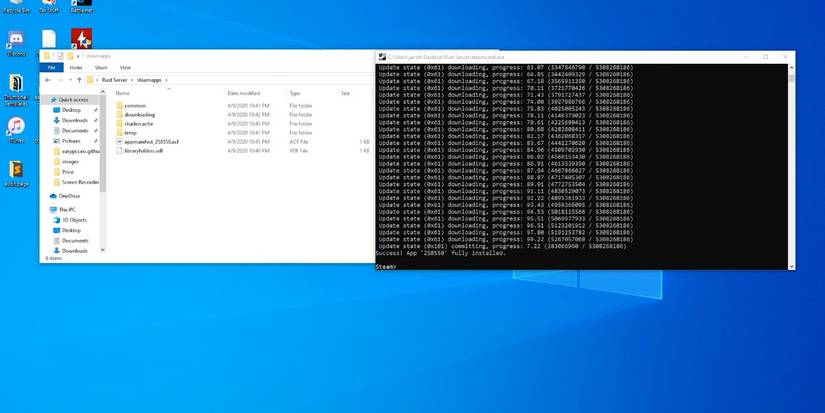
Task: Open the View ribbon tab
Action: tap(125, 68)
